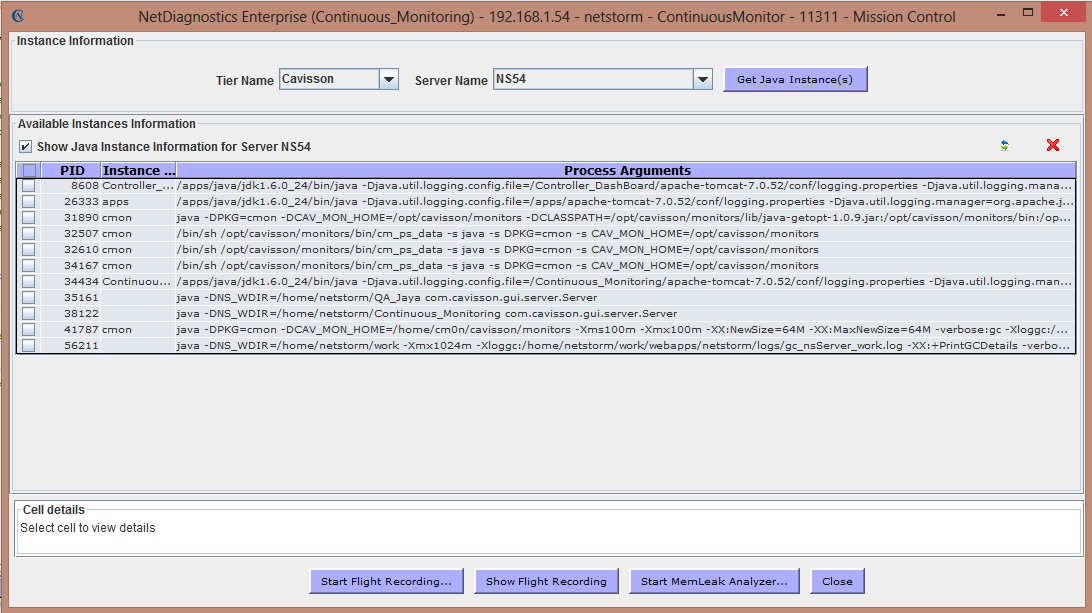Click PID cell 34167

71,266
